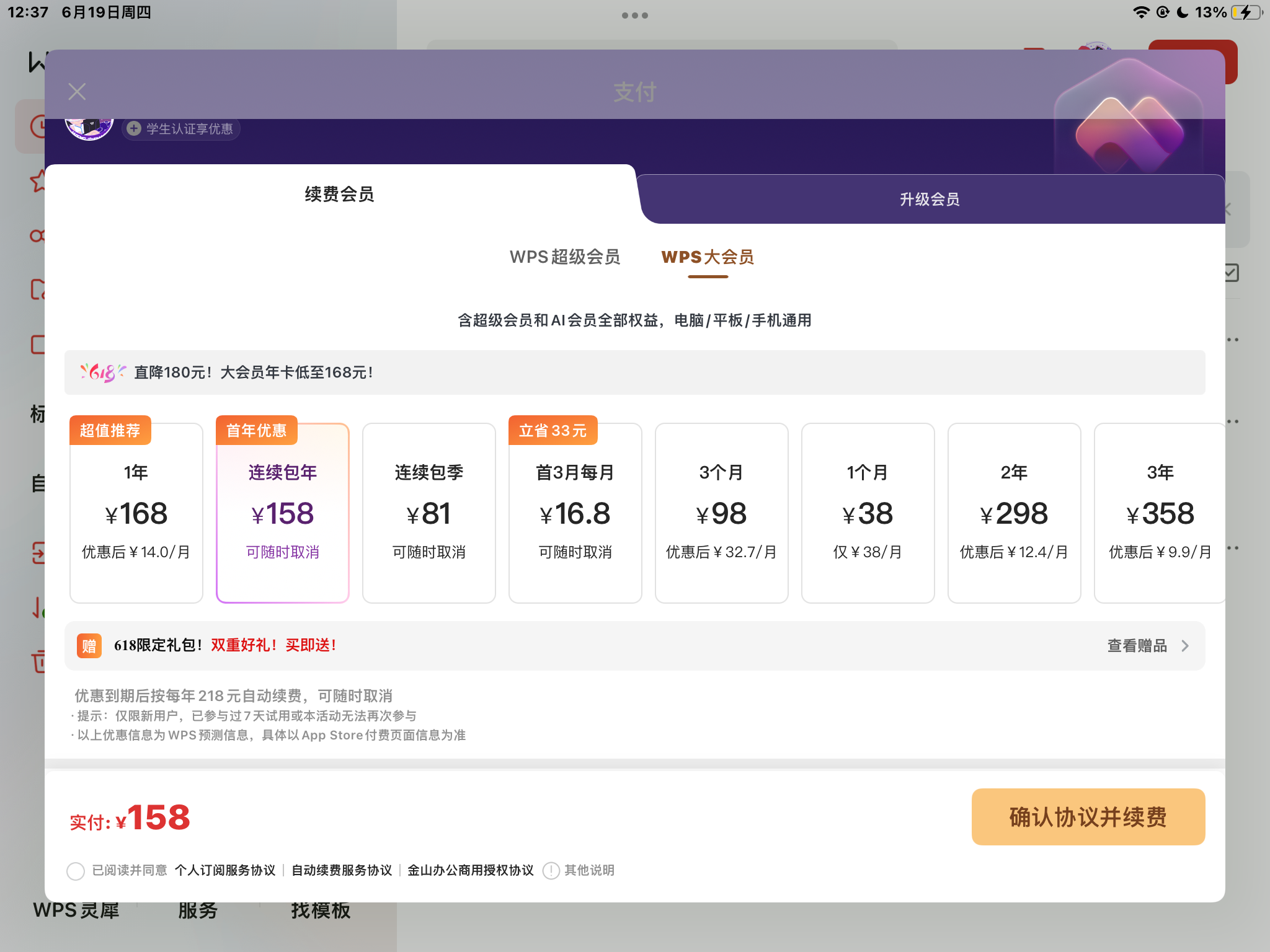Image resolution: width=1270 pixels, height=952 pixels.
Task: Open the 找模板 tab in the background window
Action: (321, 910)
